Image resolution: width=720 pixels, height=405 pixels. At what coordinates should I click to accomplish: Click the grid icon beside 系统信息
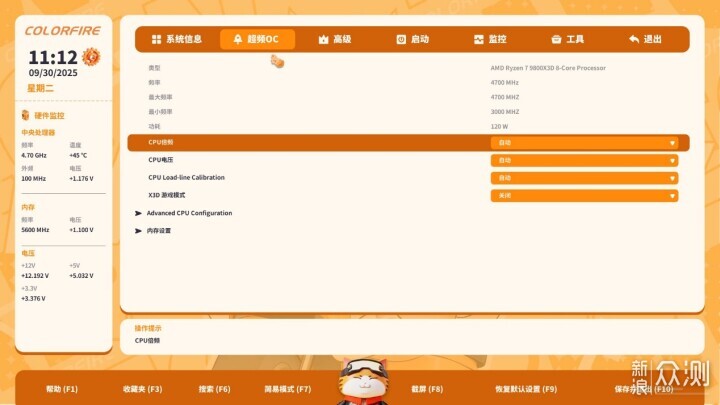click(157, 39)
